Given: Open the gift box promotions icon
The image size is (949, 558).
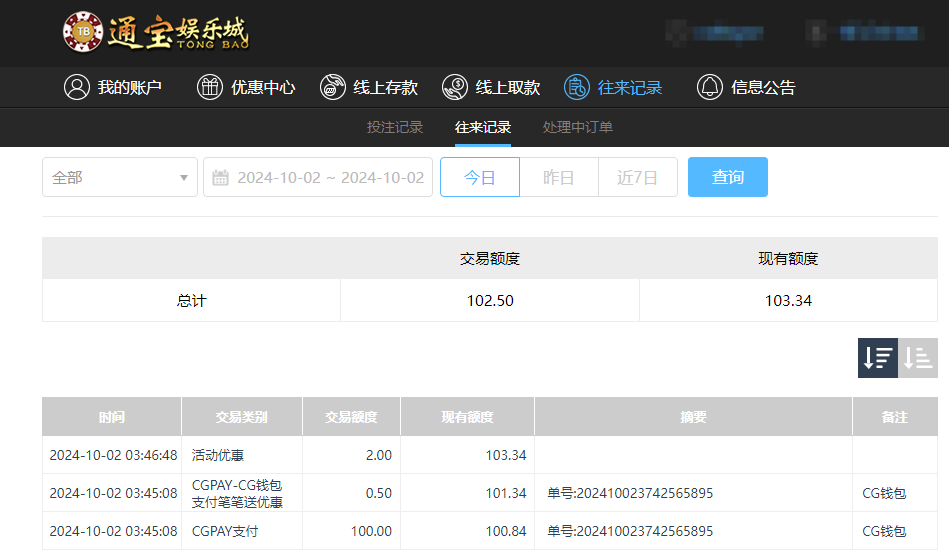Looking at the screenshot, I should pos(210,87).
